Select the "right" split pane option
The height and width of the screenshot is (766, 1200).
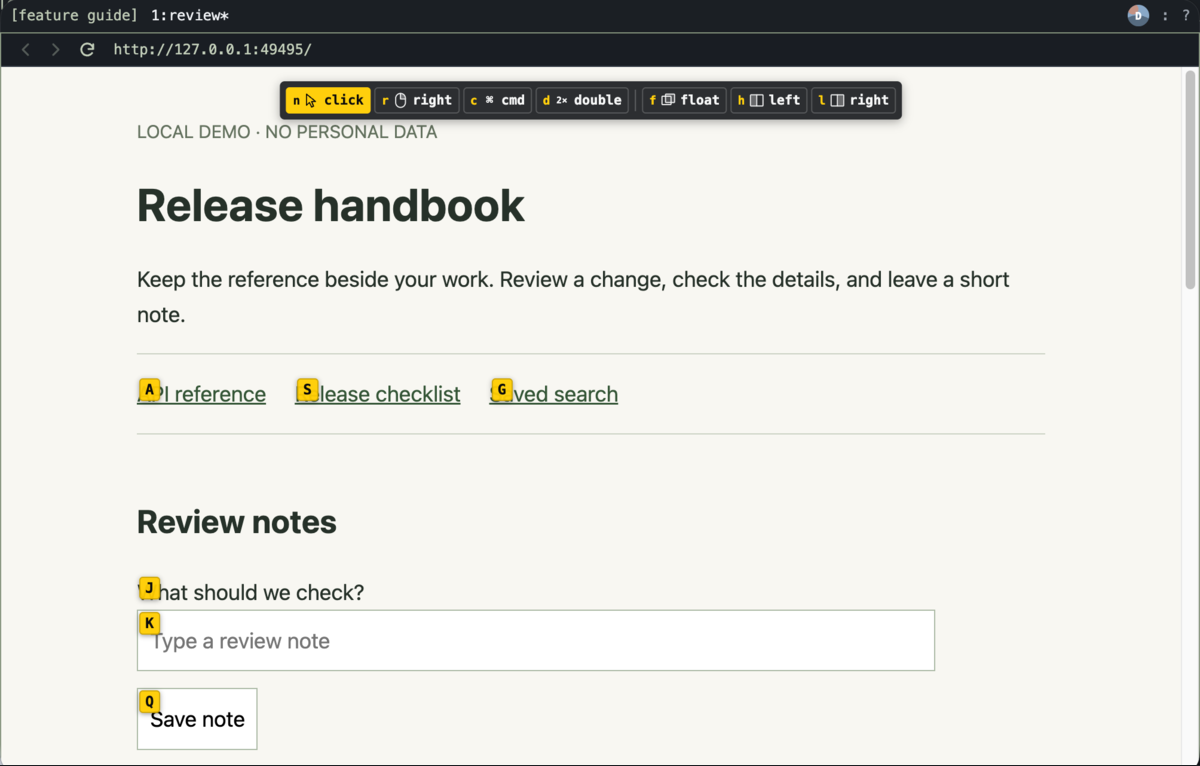854,100
